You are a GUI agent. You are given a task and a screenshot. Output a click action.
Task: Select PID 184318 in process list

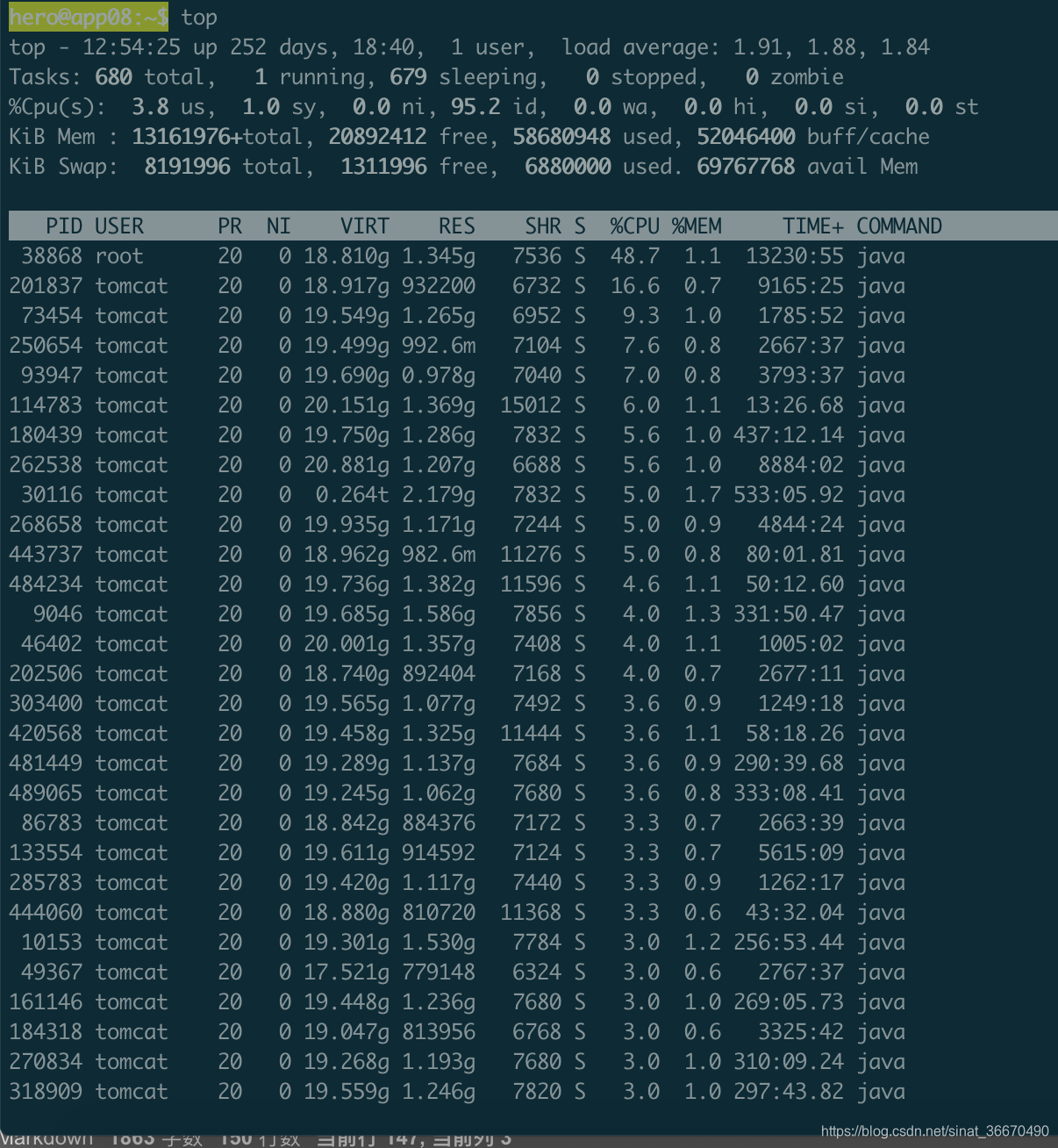coord(46,1031)
